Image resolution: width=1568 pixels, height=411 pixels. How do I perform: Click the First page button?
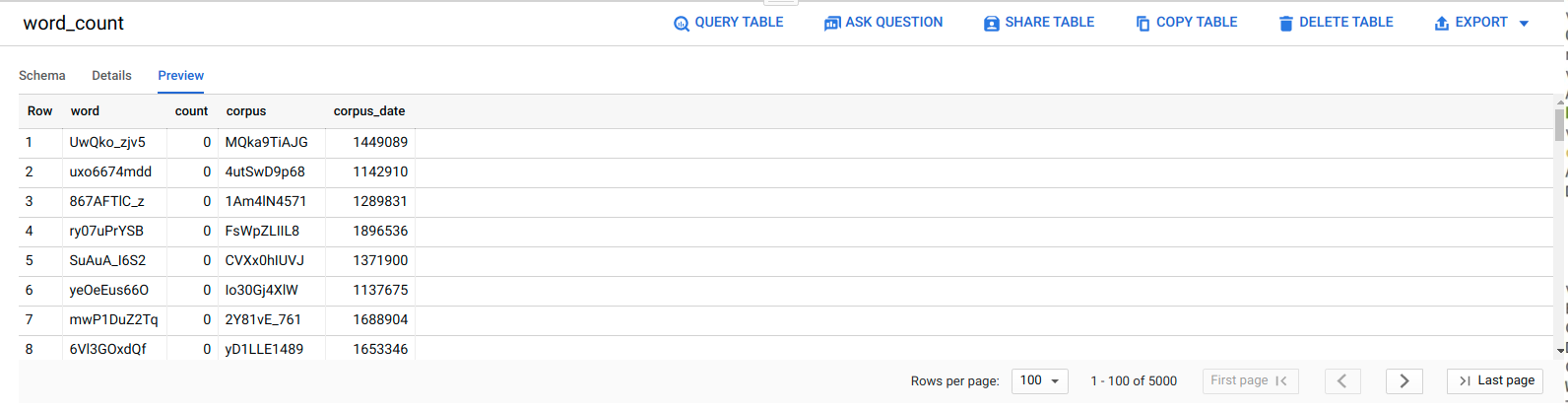[x=1249, y=381]
